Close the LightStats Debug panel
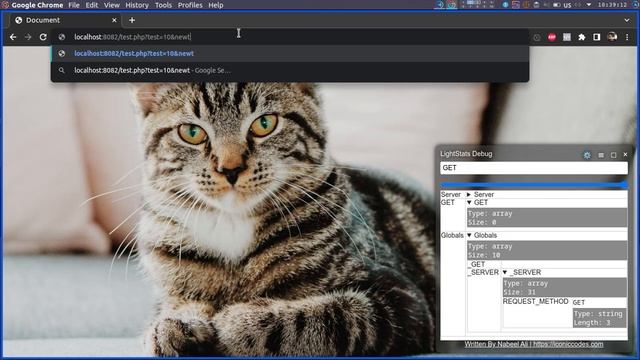 [x=625, y=155]
